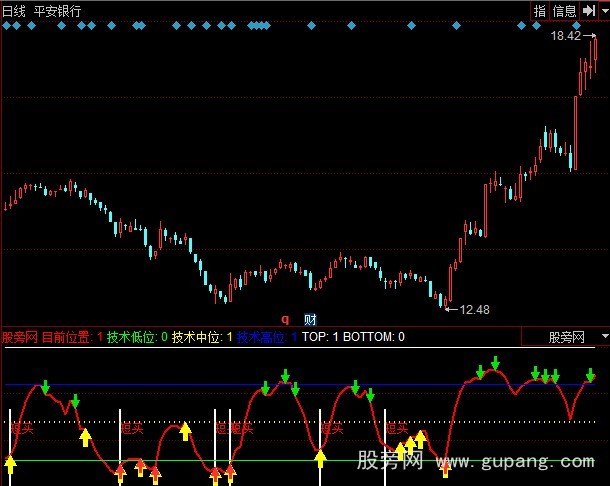Click the 平安银行 stock name
This screenshot has width=610, height=486.
58,11
